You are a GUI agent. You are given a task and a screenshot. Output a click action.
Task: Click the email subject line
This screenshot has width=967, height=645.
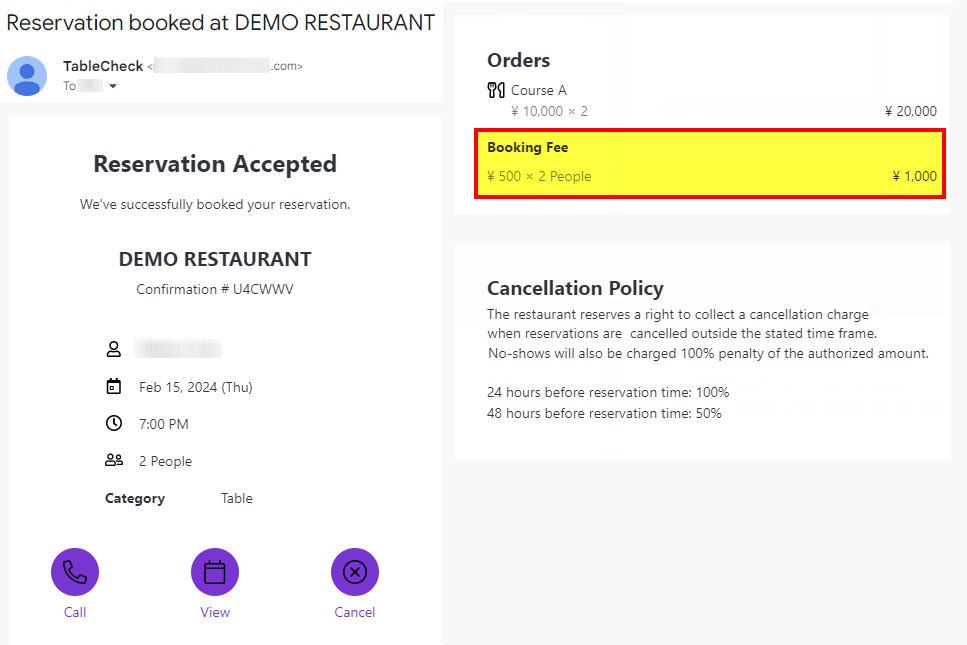coord(221,22)
